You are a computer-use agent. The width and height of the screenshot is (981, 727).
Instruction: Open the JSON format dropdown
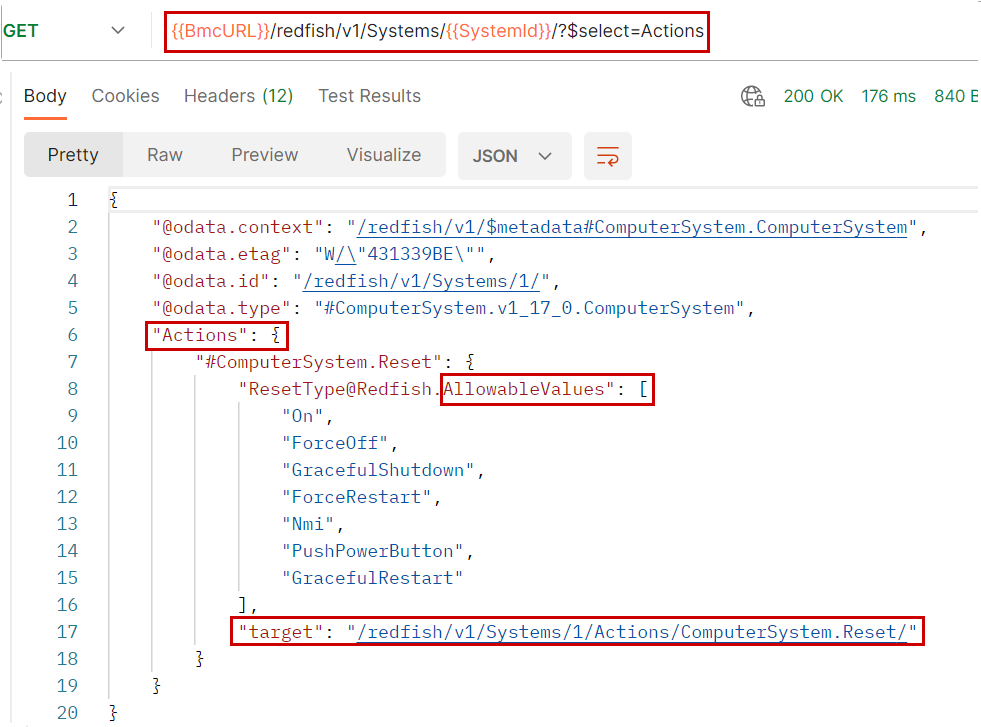coord(514,156)
